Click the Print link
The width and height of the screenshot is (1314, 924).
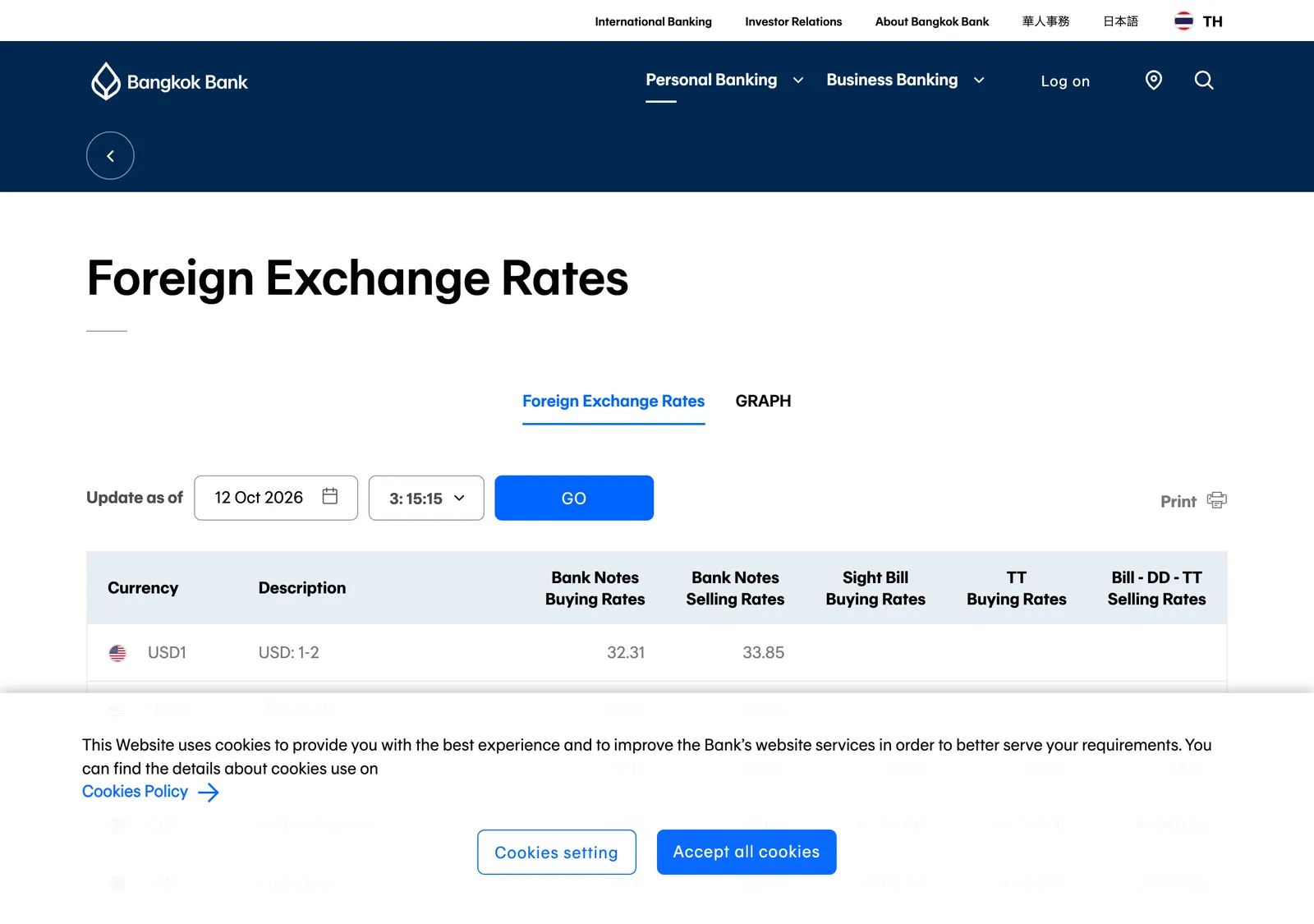pos(1178,501)
